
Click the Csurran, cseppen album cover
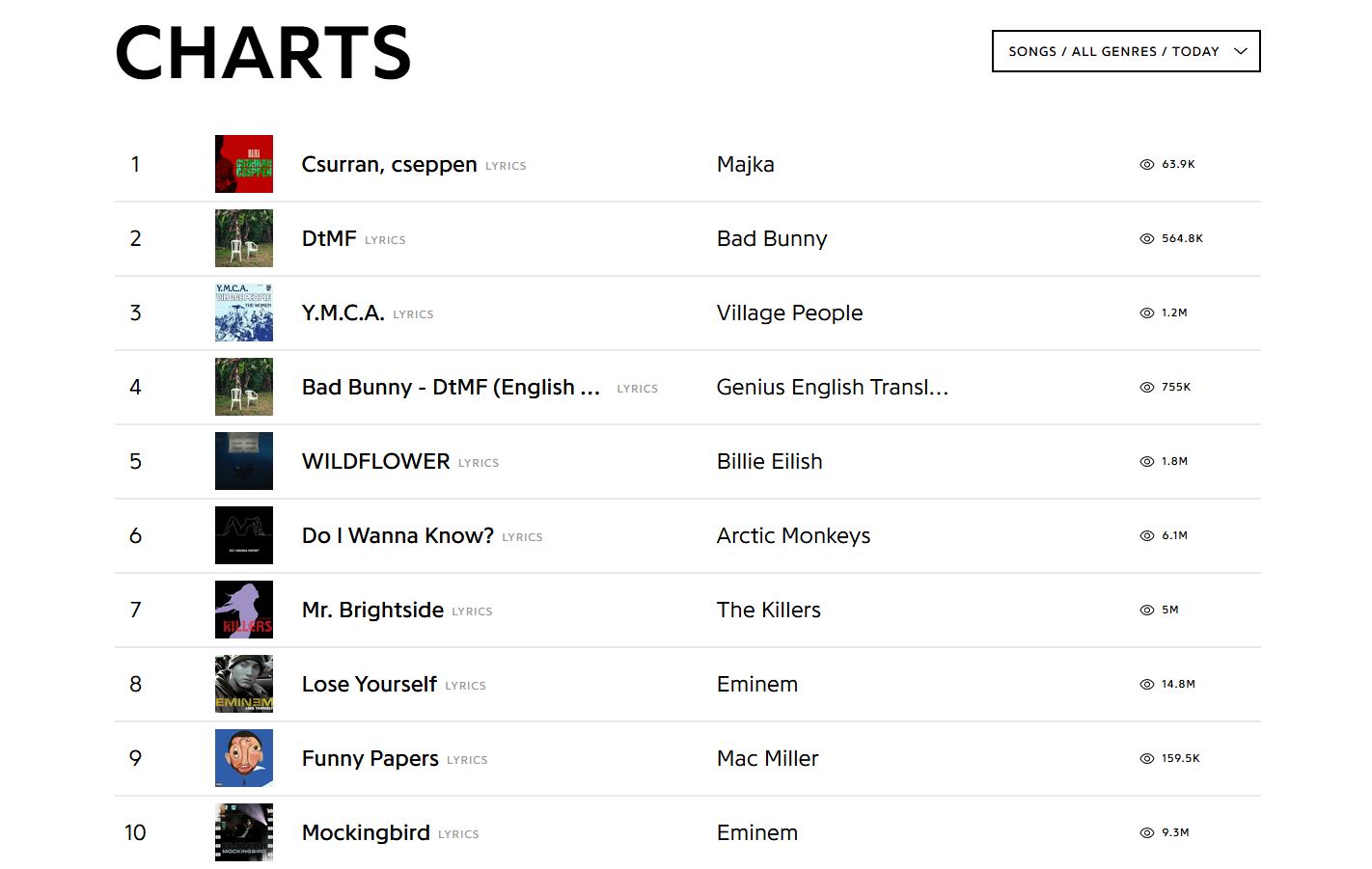tap(244, 164)
